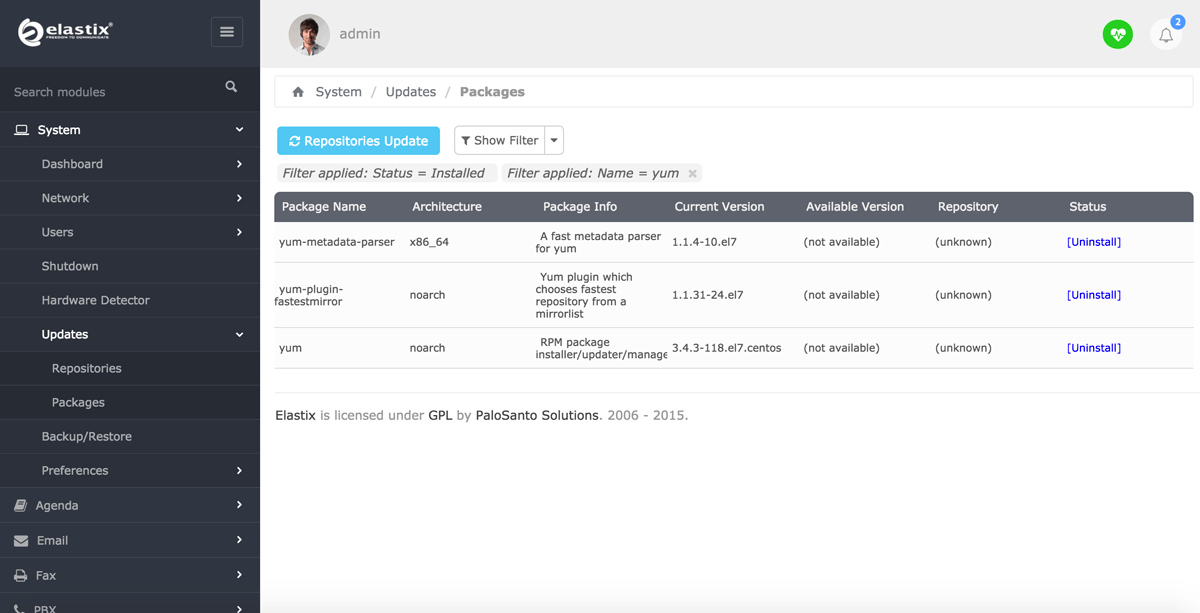Open the Email module in sidebar

click(53, 540)
